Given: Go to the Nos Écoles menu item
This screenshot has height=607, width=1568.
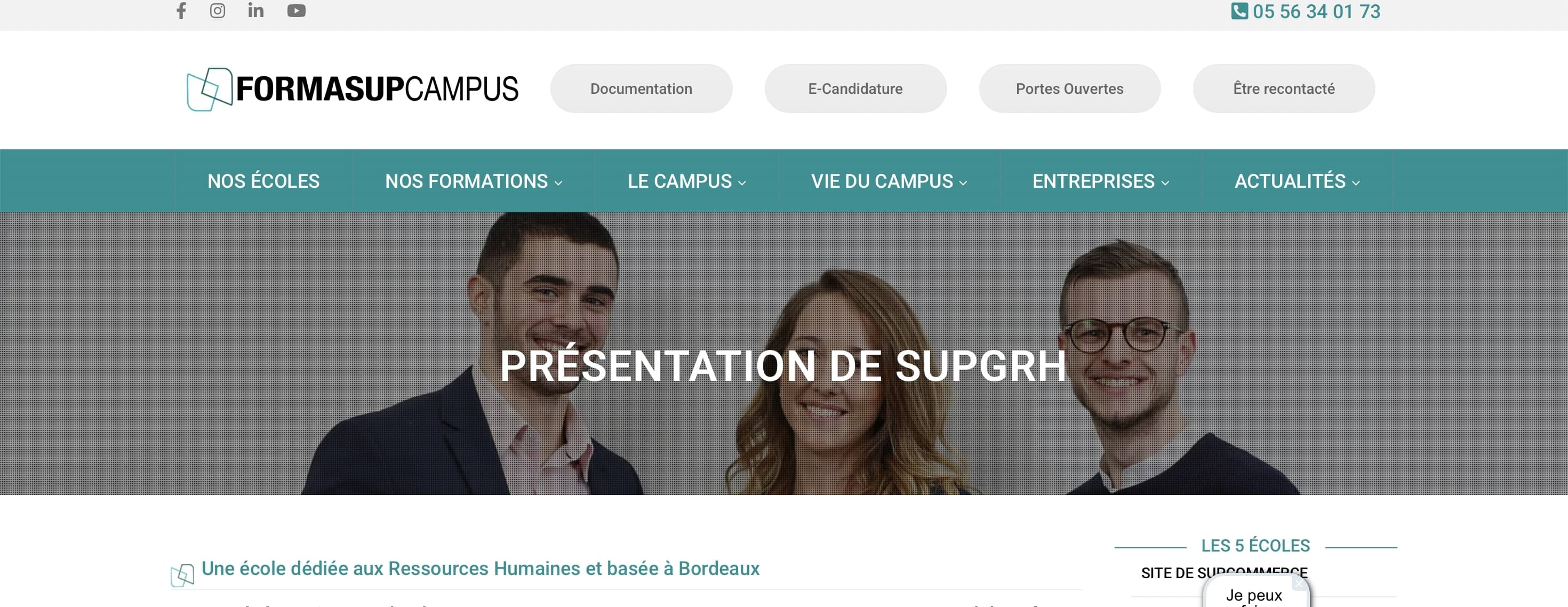Looking at the screenshot, I should (263, 181).
